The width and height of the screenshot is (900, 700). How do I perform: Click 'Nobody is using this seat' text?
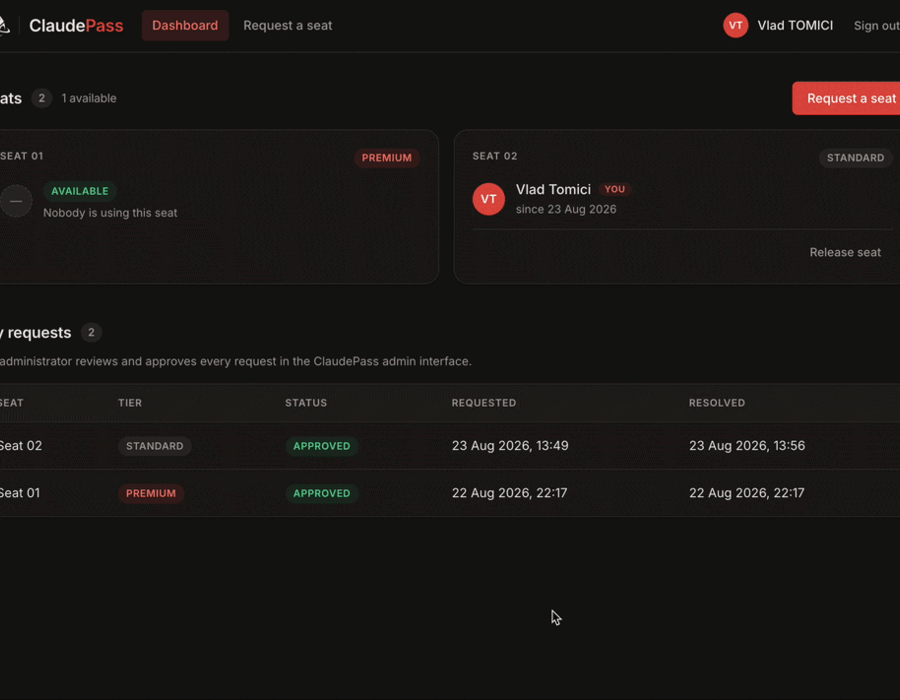tap(110, 213)
